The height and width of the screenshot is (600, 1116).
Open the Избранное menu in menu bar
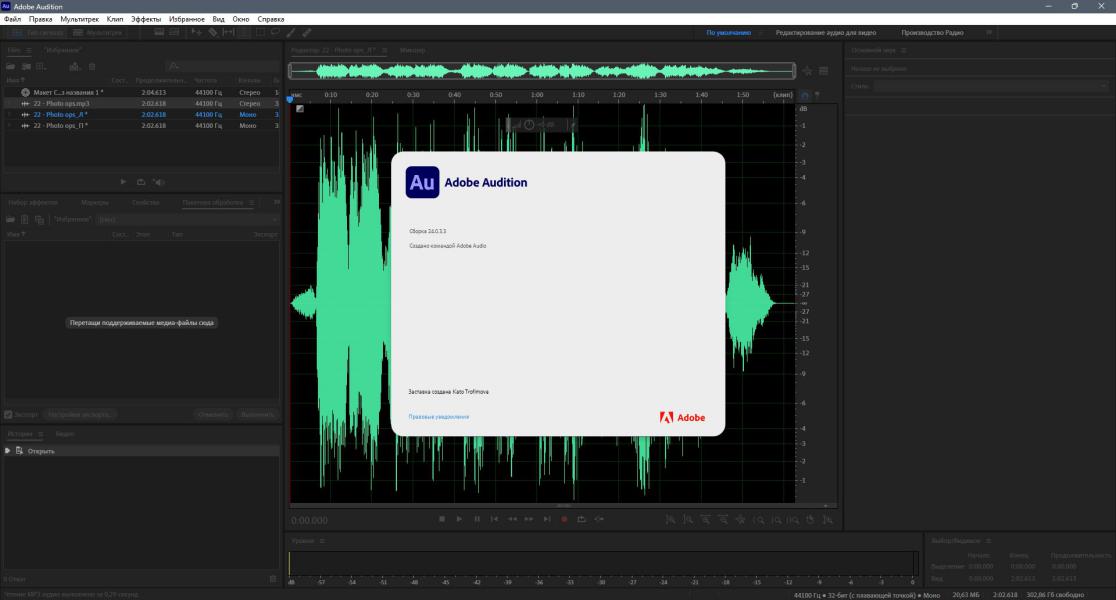pos(186,19)
